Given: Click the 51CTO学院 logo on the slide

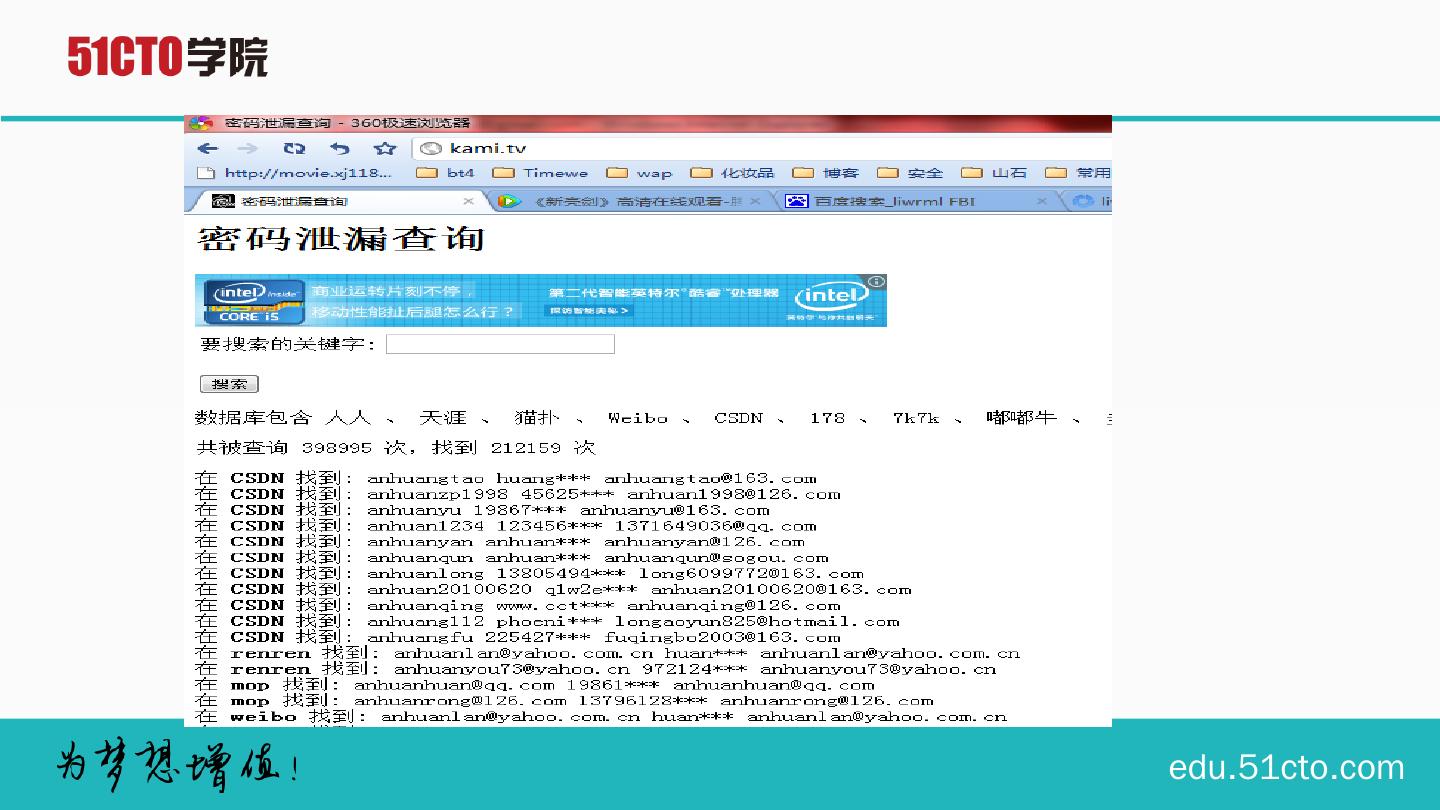Looking at the screenshot, I should point(168,57).
